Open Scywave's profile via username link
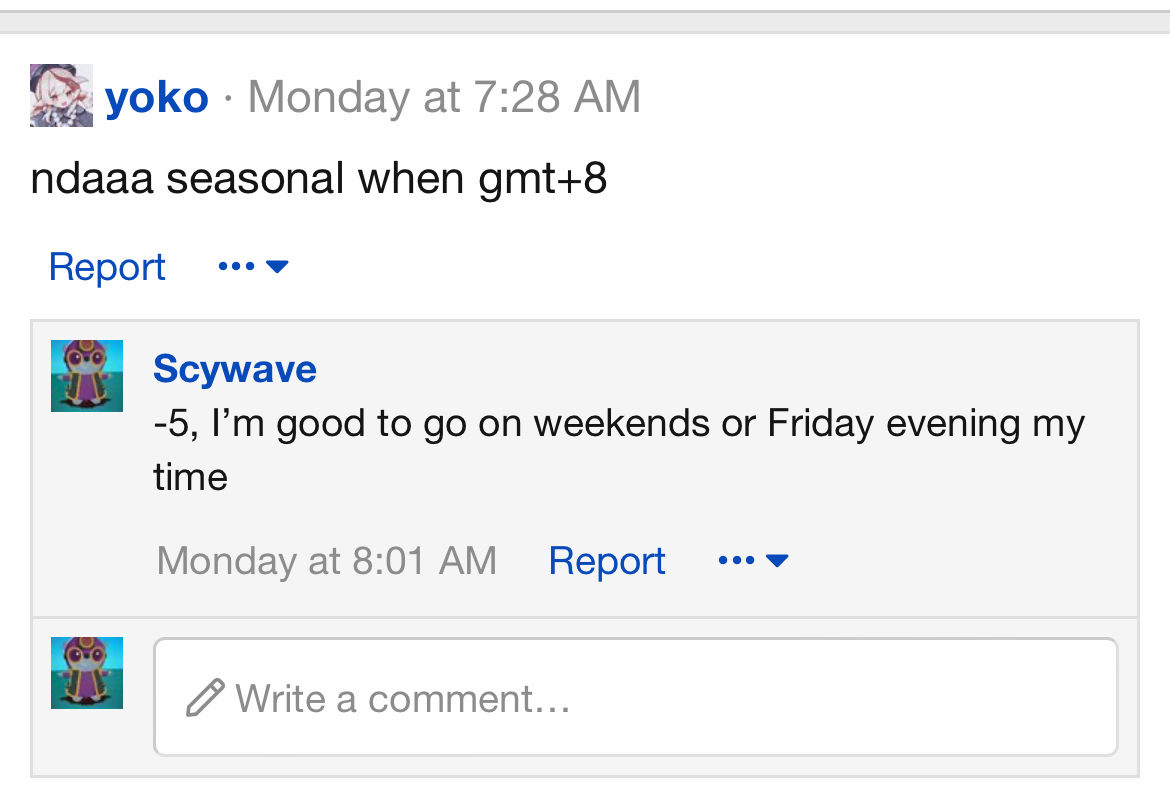Image resolution: width=1170 pixels, height=794 pixels. 235,369
